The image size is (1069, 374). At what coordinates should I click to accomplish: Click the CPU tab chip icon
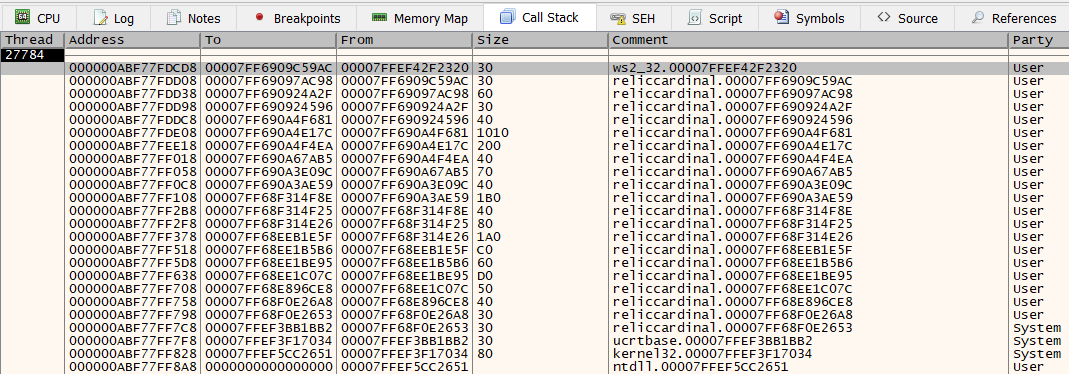(x=22, y=18)
